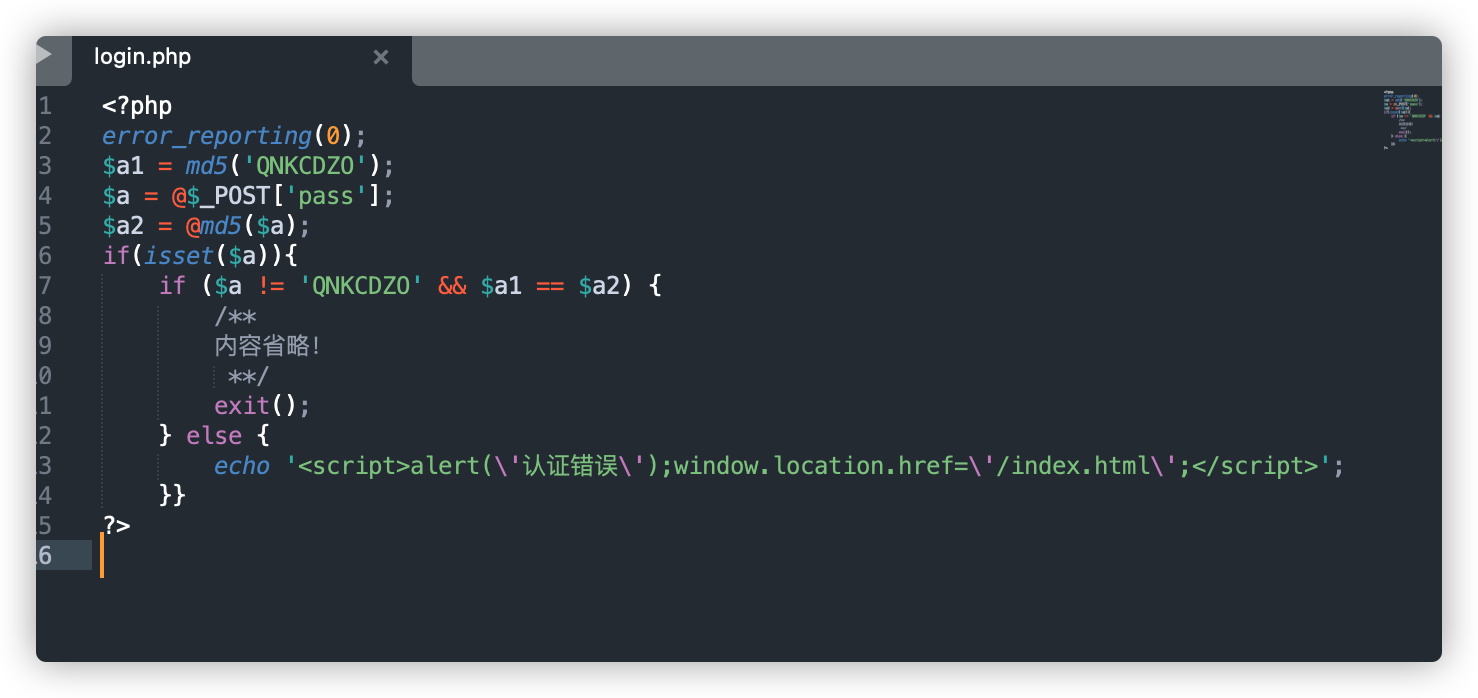Select the login.php tab

pyautogui.click(x=241, y=58)
